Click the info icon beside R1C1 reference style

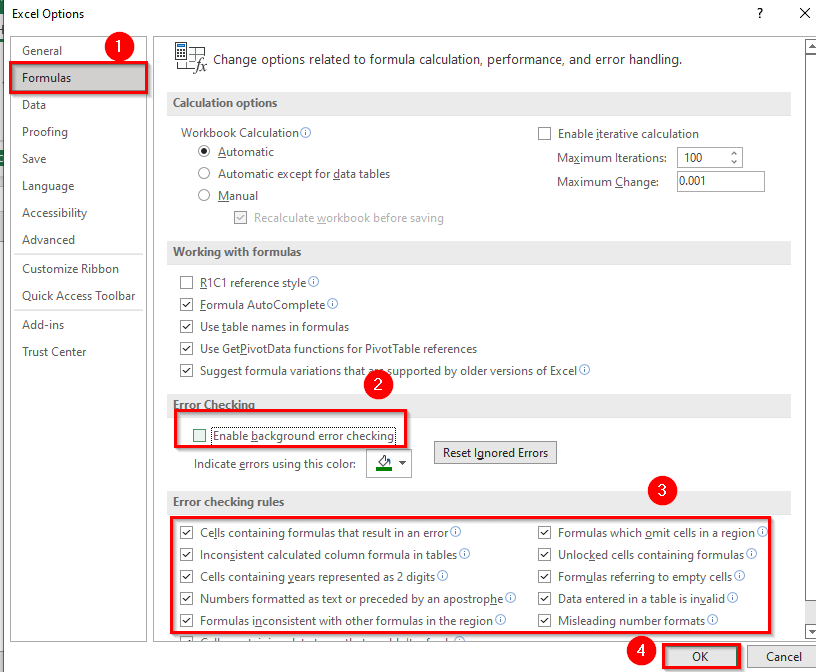313,282
